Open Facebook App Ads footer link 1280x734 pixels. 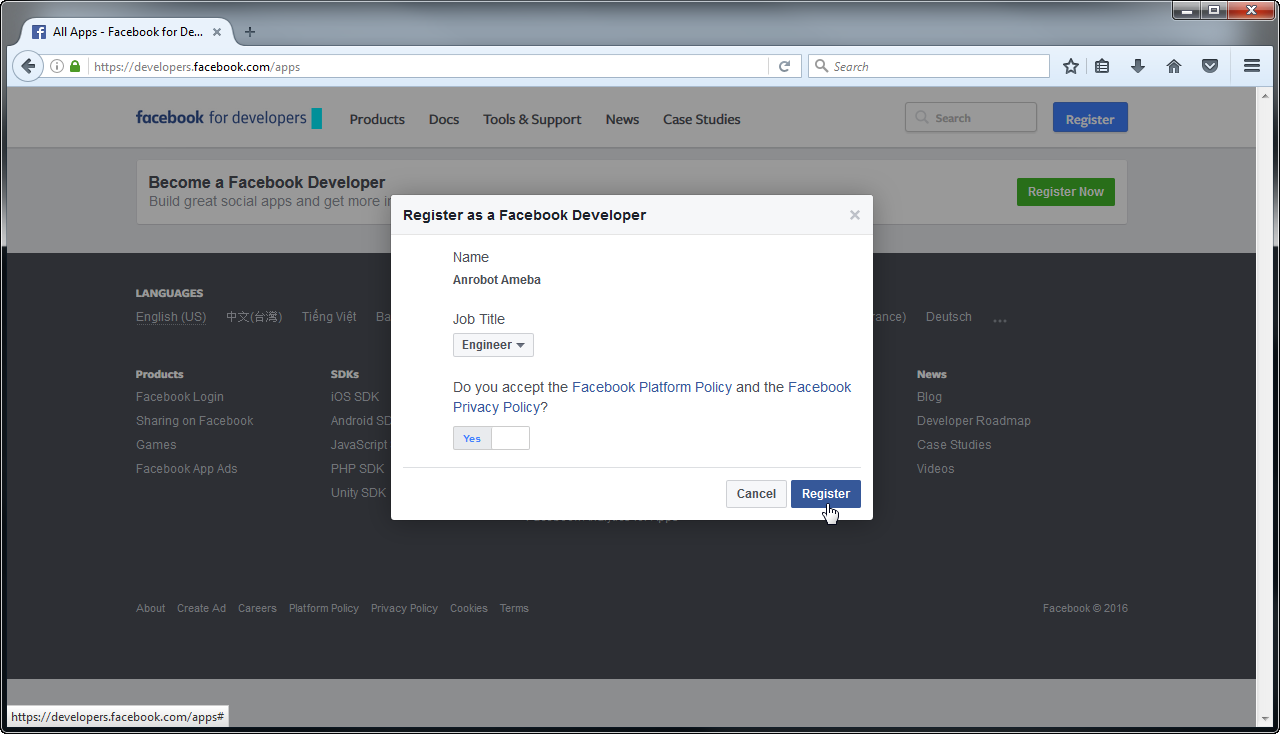tap(187, 469)
